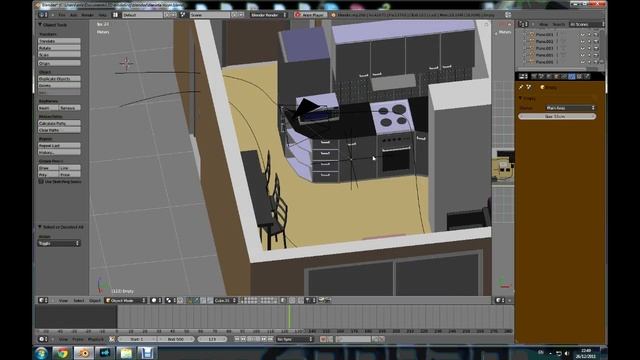Click the green current frame marker
640x360 pixels.
[x=289, y=317]
